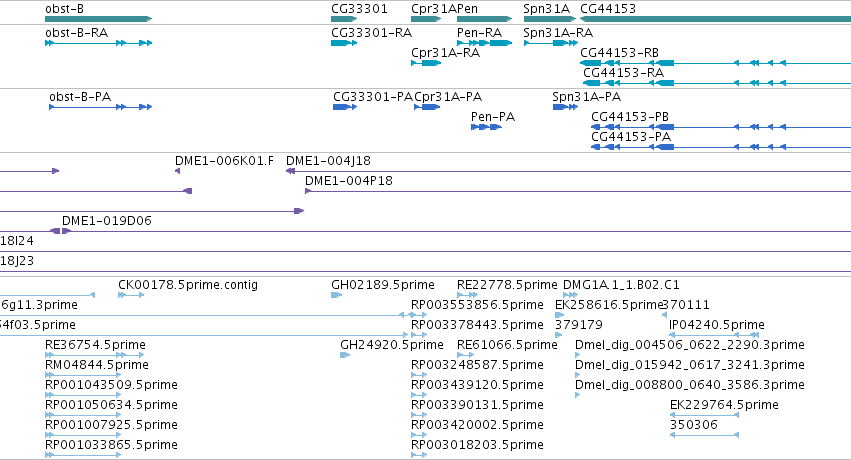Click the RP001007925.5prime EST label
The height and width of the screenshot is (460, 851).
click(x=111, y=425)
